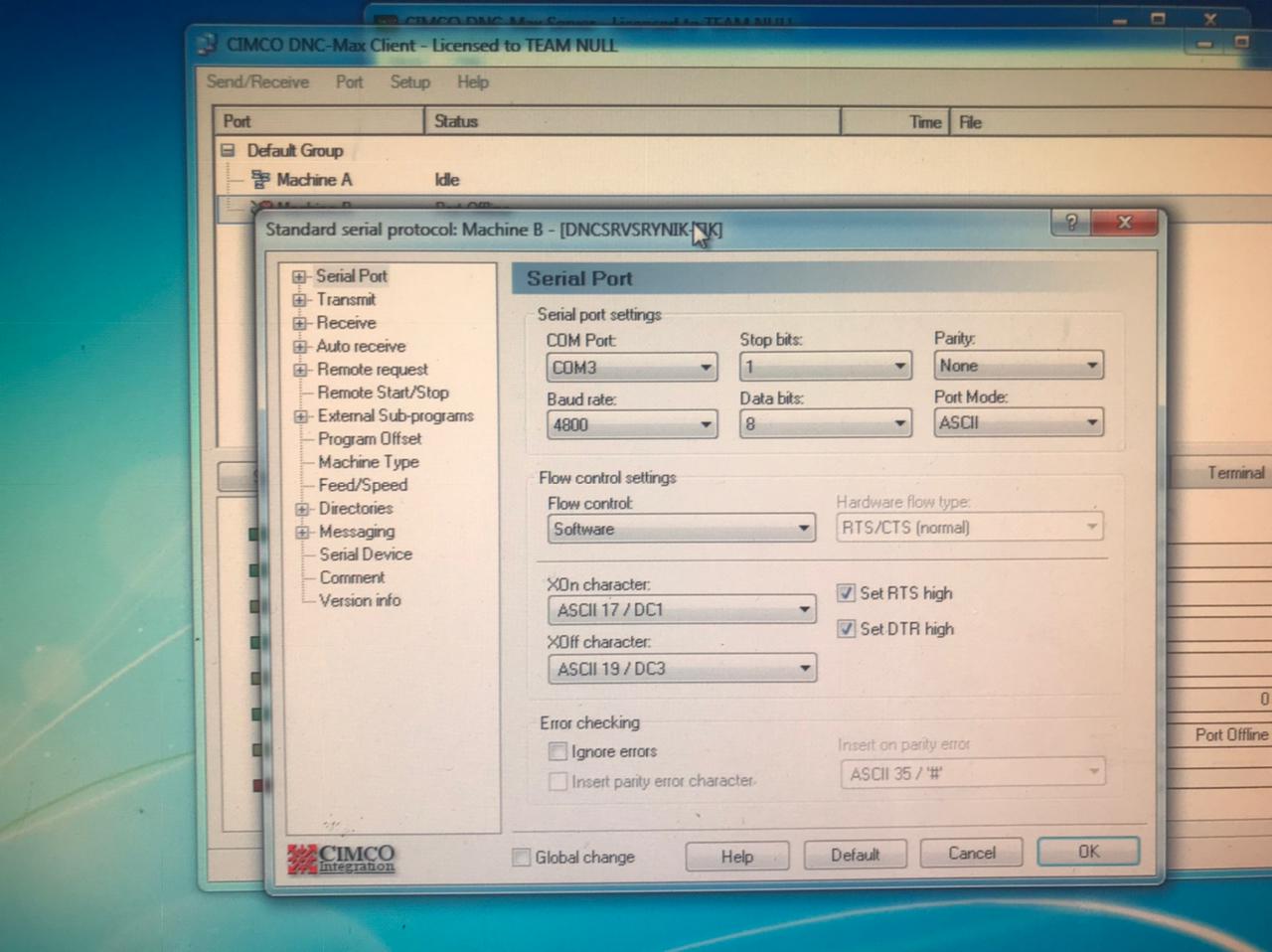Expand the Messaging tree node
This screenshot has width=1272, height=952.
tap(302, 533)
